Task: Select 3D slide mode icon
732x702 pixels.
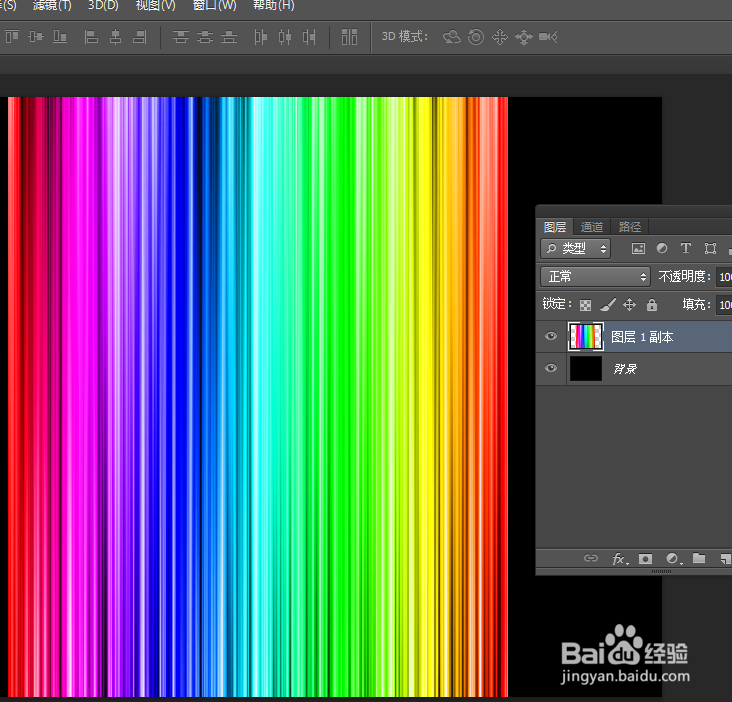Action: coord(524,37)
